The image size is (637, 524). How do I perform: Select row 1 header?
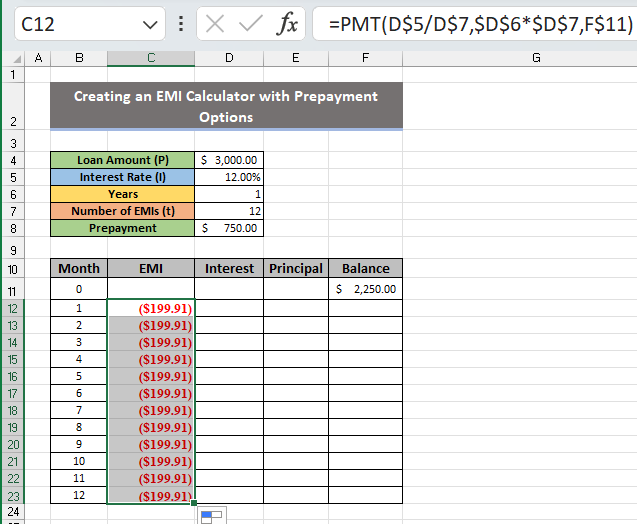pos(13,75)
